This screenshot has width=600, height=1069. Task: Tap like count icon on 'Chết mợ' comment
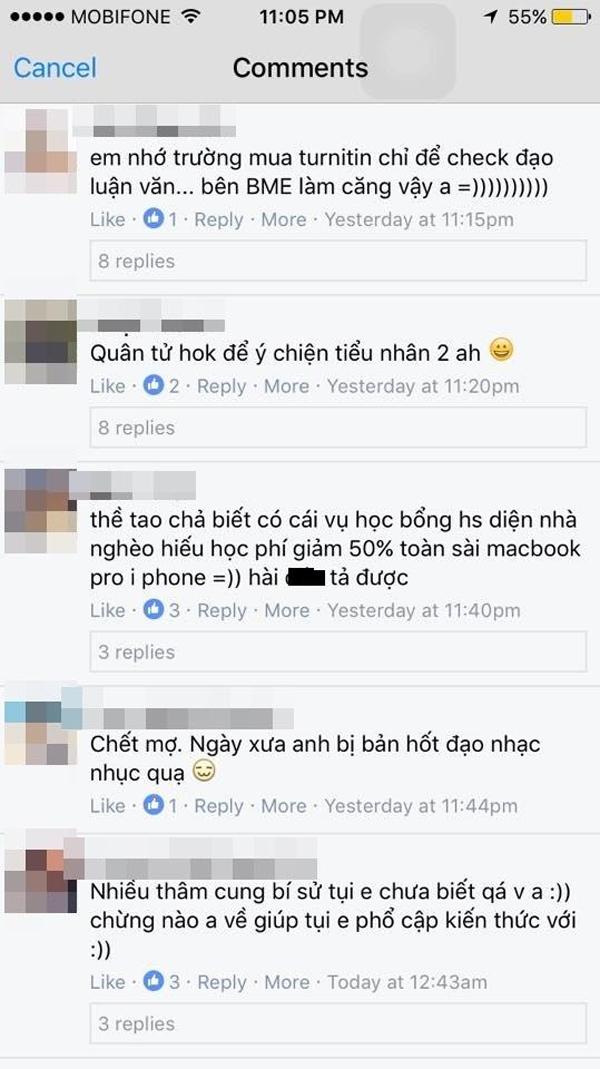click(x=154, y=805)
